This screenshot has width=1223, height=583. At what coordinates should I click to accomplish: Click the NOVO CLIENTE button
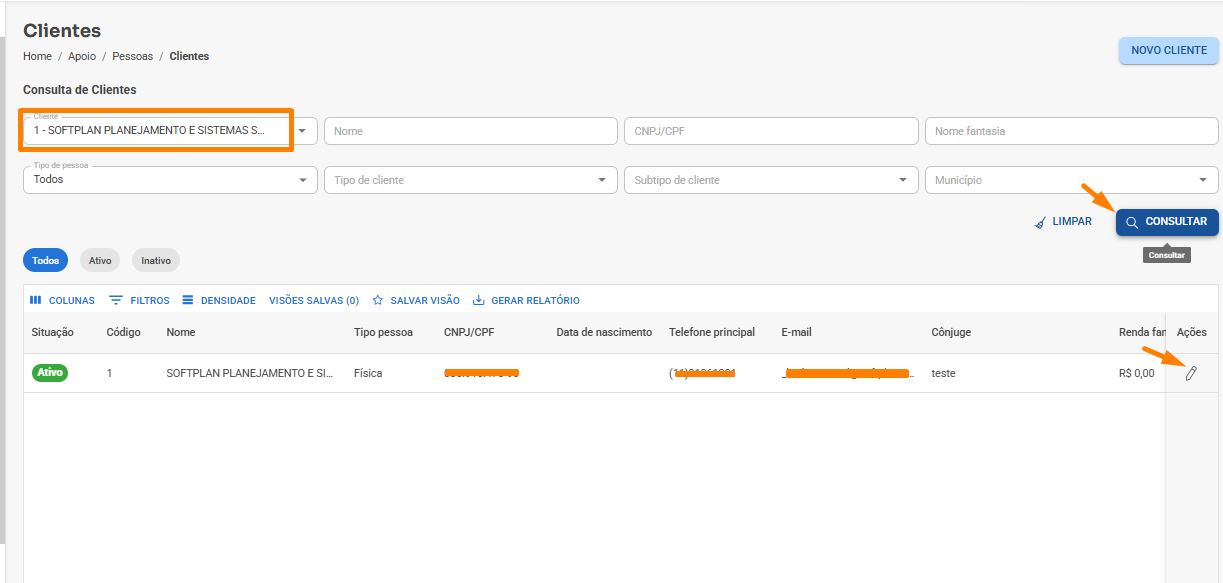(1168, 50)
